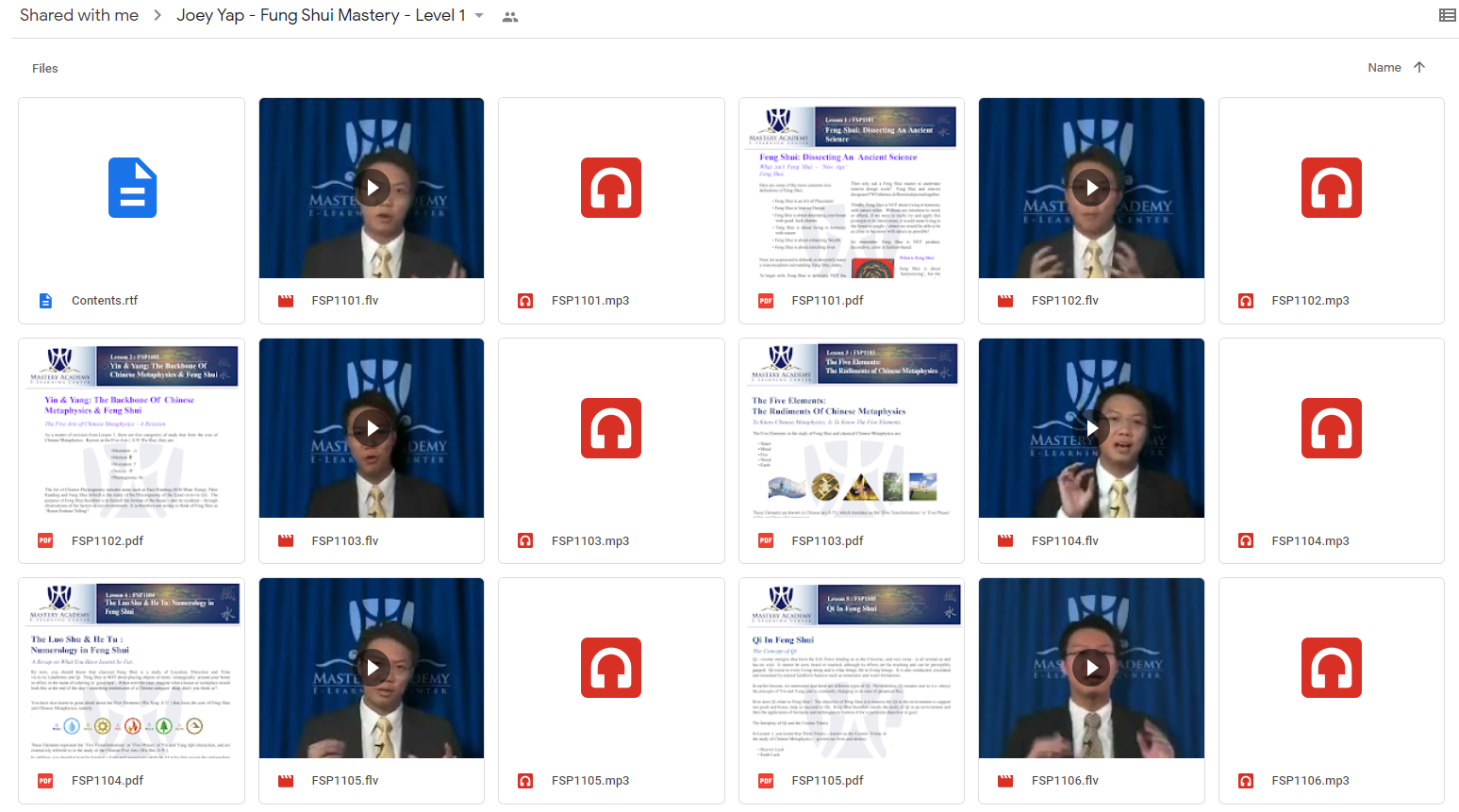Open the Name sort option
Image resolution: width=1459 pixels, height=812 pixels.
point(1384,67)
